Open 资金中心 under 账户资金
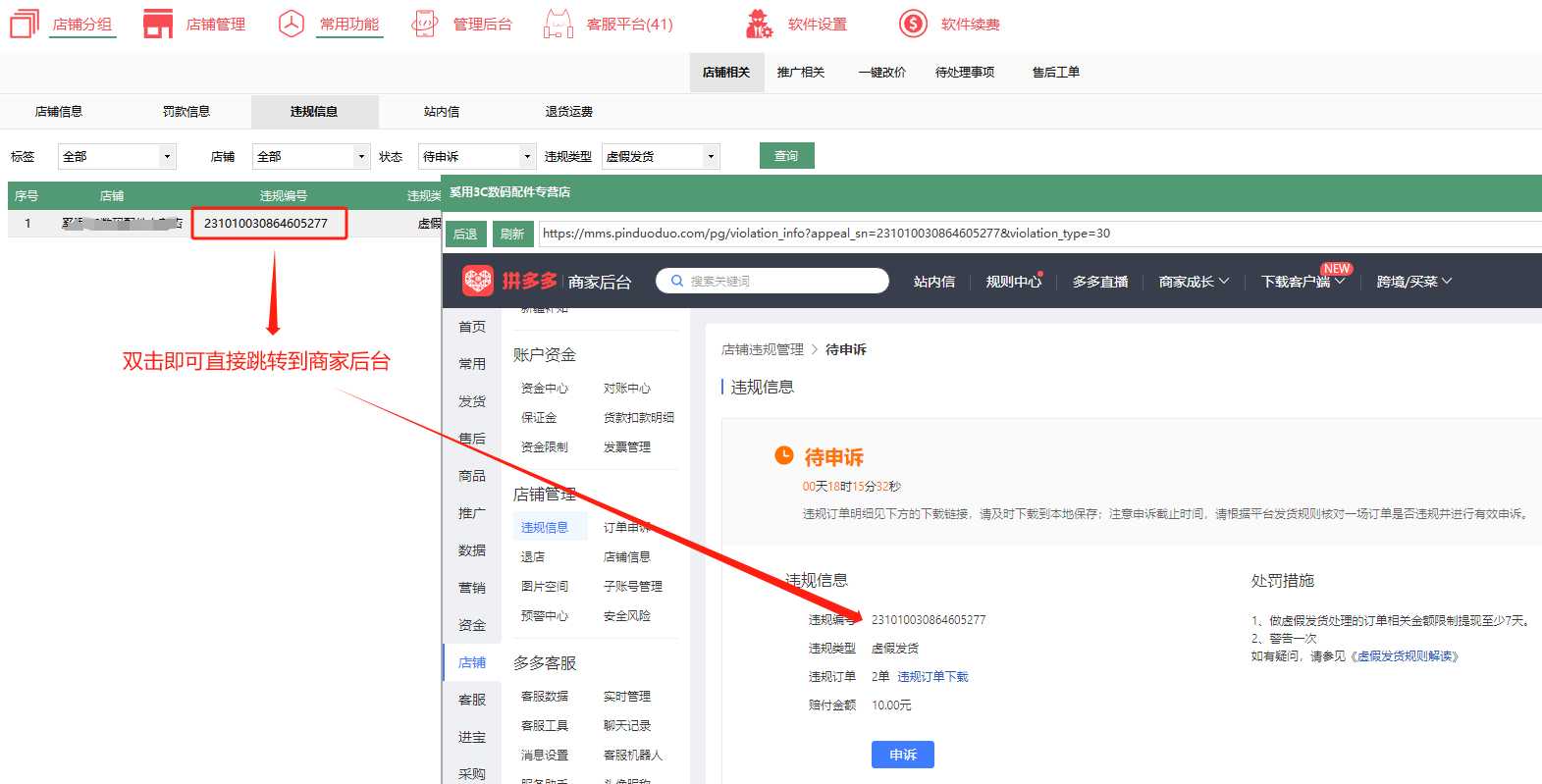 tap(545, 389)
